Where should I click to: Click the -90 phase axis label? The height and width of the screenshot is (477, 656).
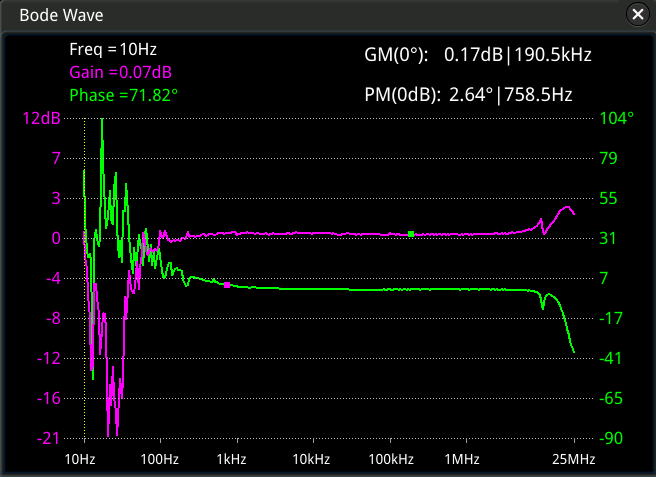click(x=611, y=438)
